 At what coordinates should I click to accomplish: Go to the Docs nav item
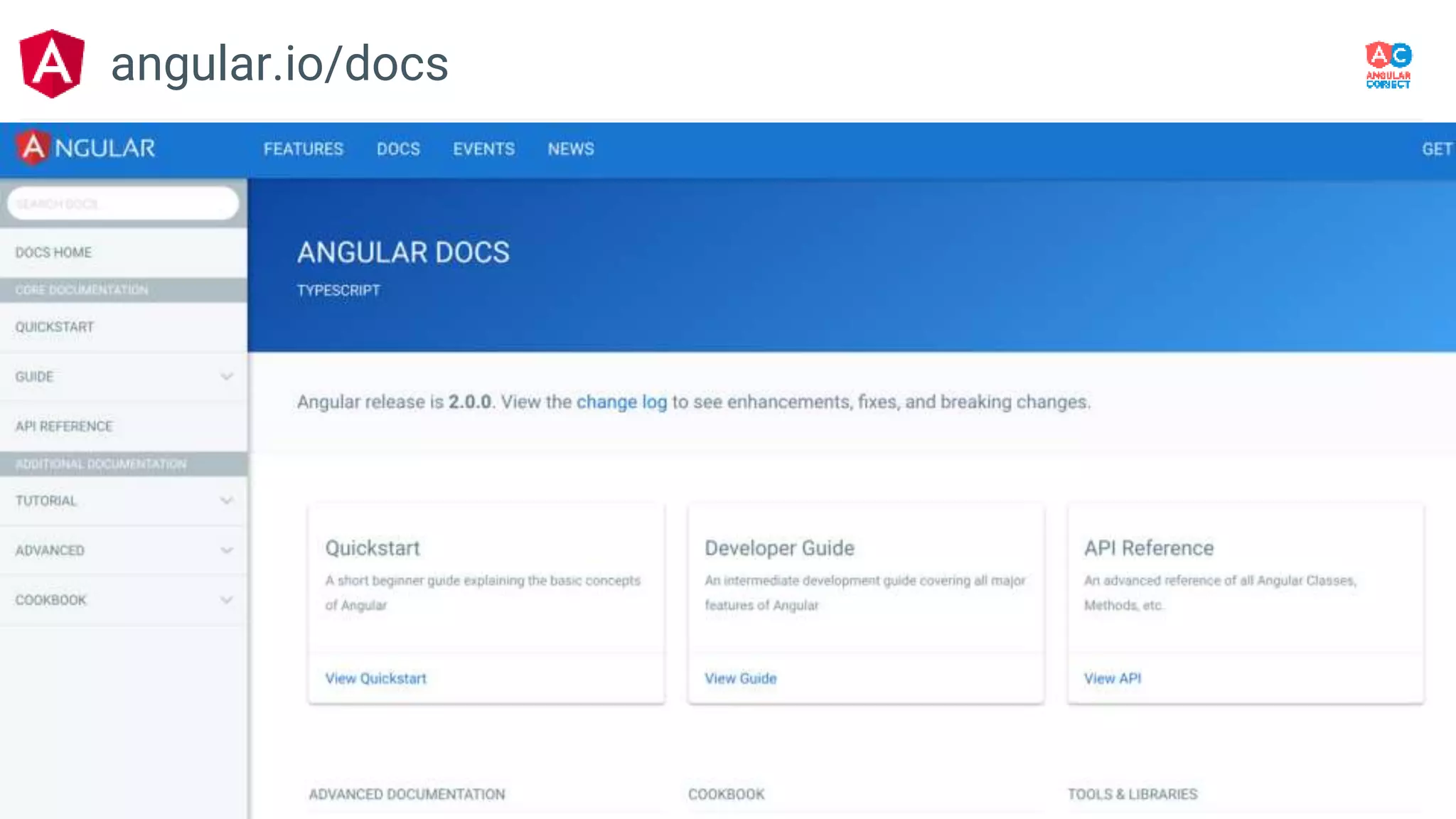click(x=398, y=149)
